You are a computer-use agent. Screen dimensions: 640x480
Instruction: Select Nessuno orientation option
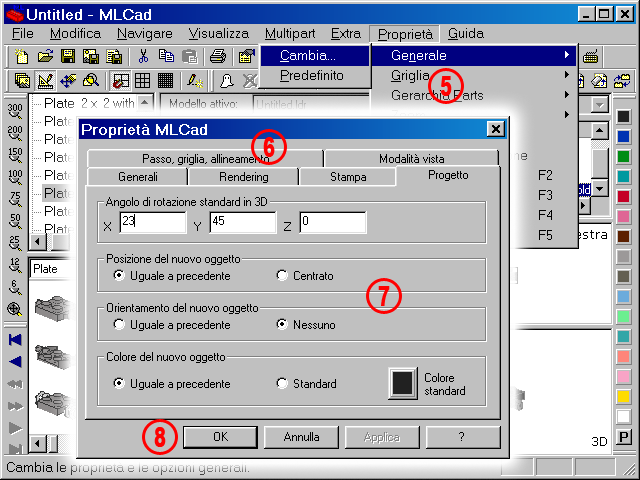point(306,325)
